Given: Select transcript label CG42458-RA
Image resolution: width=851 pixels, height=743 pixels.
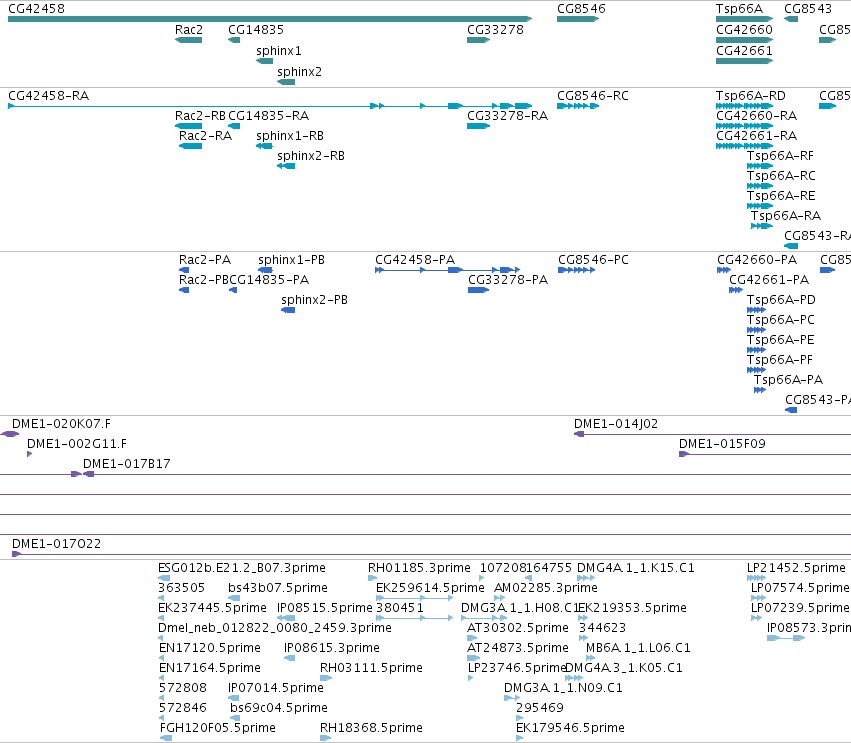Looking at the screenshot, I should [x=48, y=96].
